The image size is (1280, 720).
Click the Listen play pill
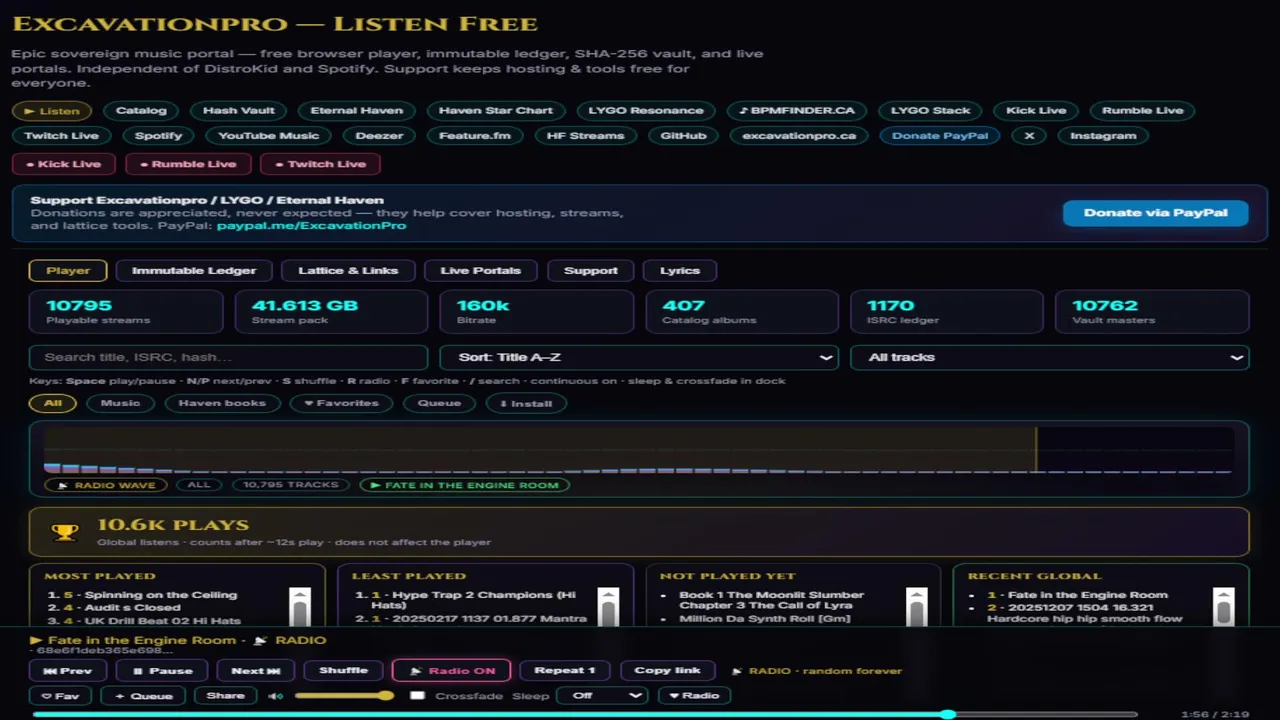tap(52, 111)
